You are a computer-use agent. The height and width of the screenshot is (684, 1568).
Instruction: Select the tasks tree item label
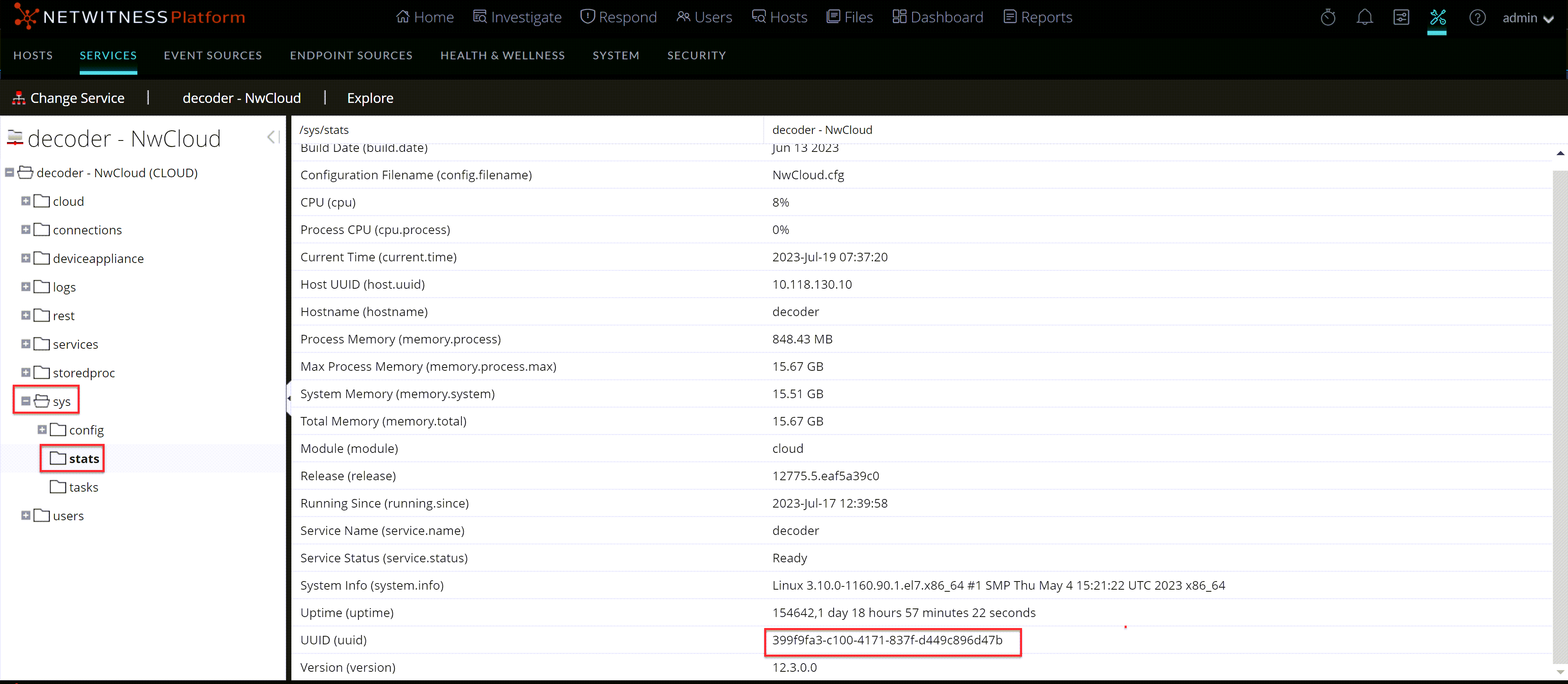pos(83,487)
